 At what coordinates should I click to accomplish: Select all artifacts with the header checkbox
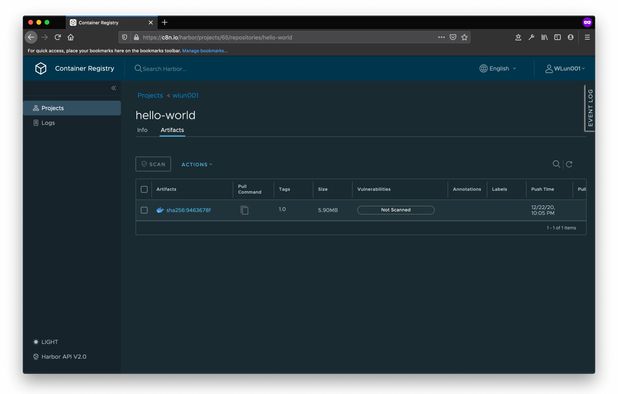(144, 190)
